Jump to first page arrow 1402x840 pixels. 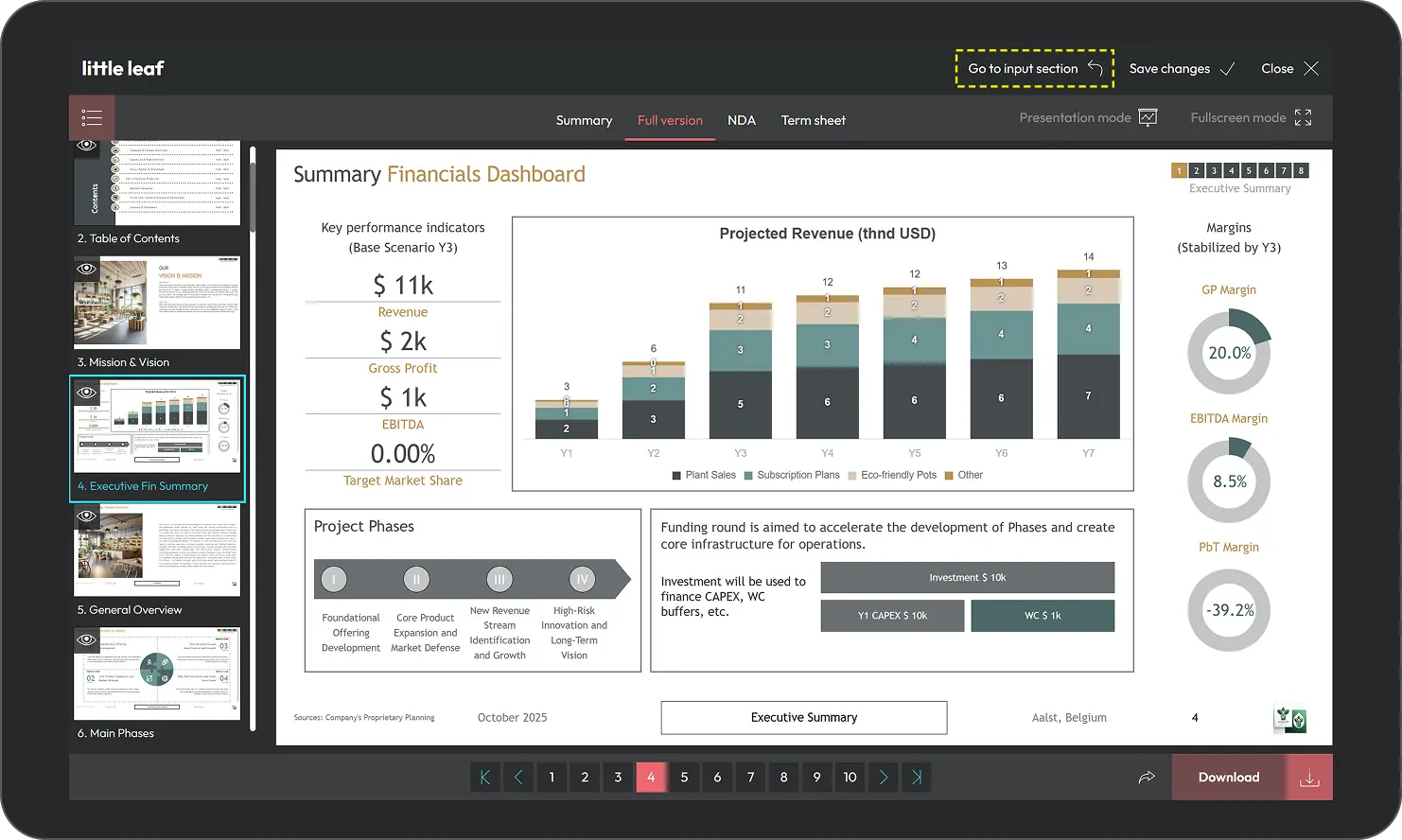pyautogui.click(x=485, y=778)
